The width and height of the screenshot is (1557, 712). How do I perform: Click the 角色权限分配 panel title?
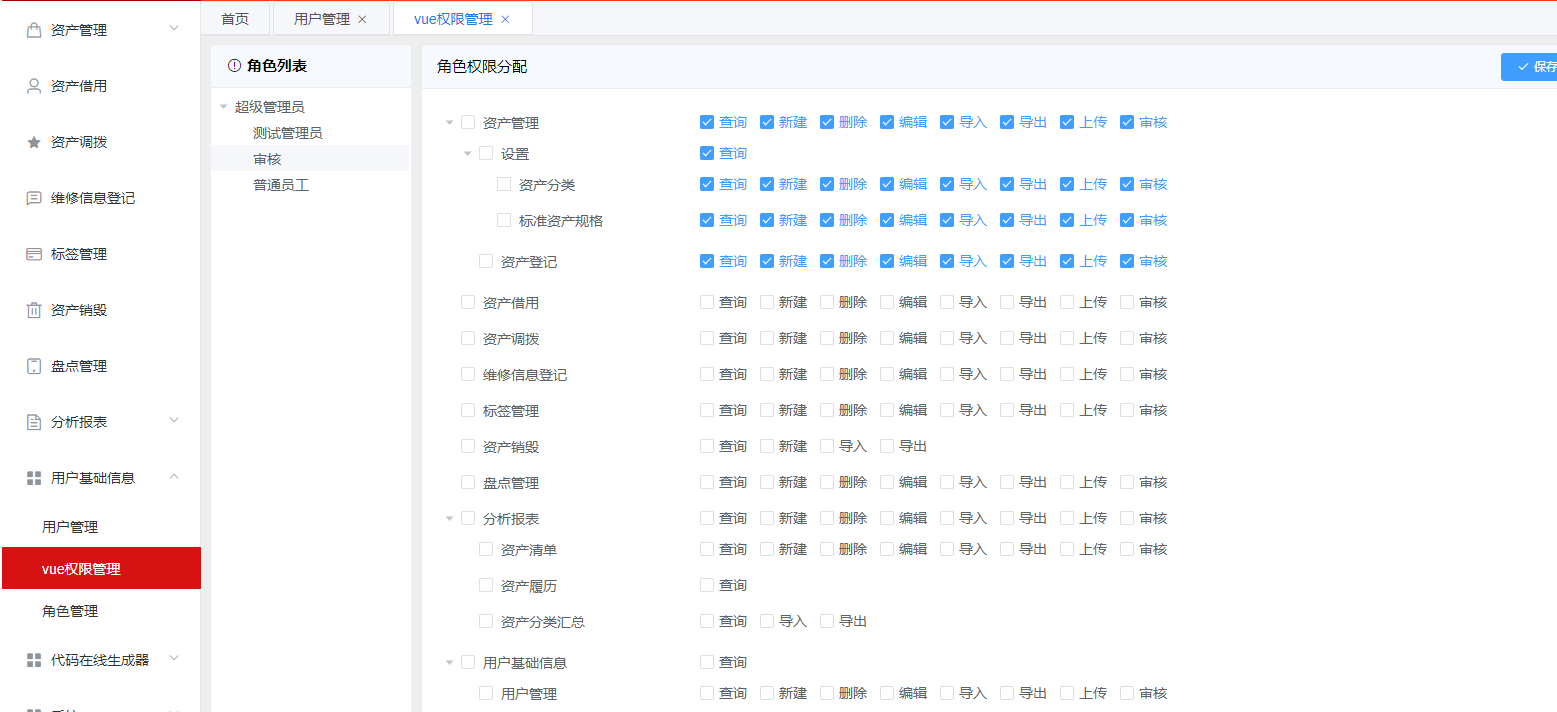tap(482, 67)
